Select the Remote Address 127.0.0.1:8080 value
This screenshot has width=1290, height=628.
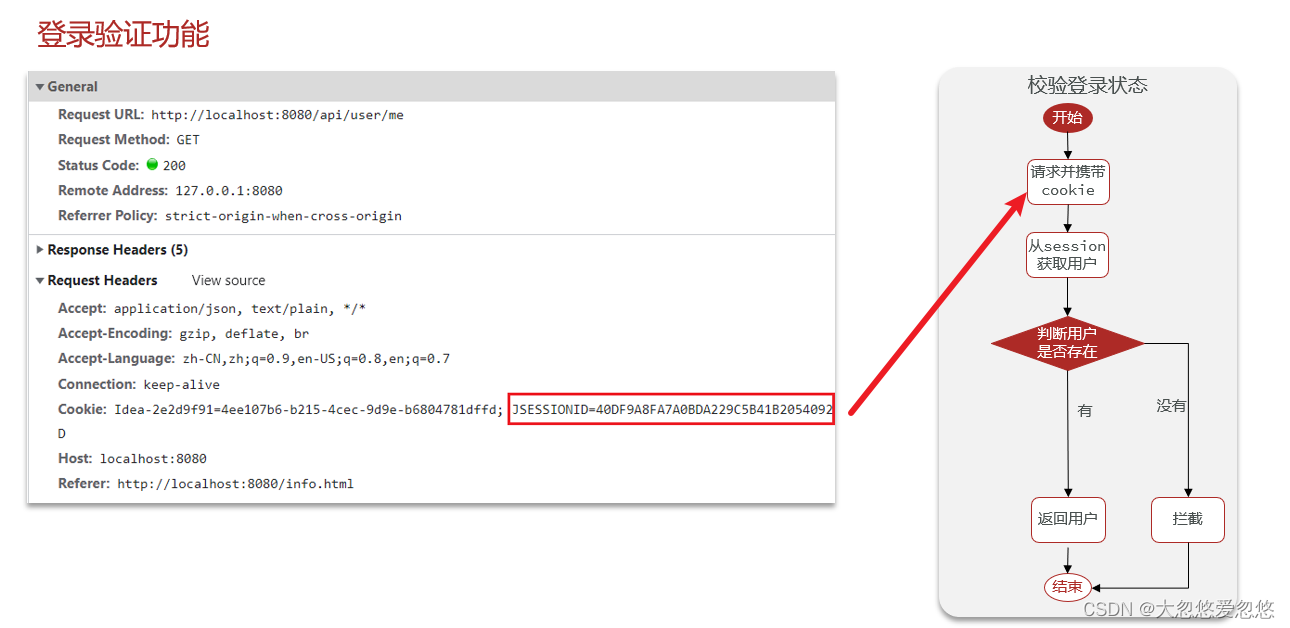click(x=229, y=191)
